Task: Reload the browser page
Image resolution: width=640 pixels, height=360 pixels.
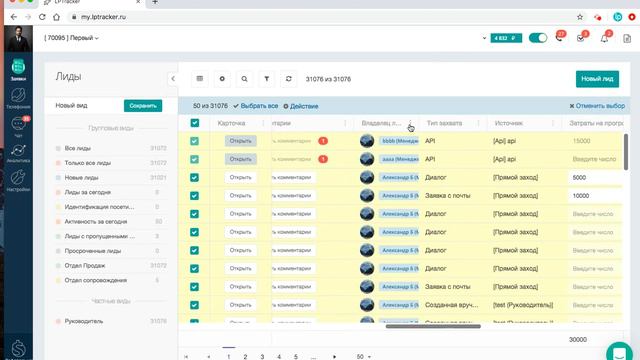Action: click(42, 17)
